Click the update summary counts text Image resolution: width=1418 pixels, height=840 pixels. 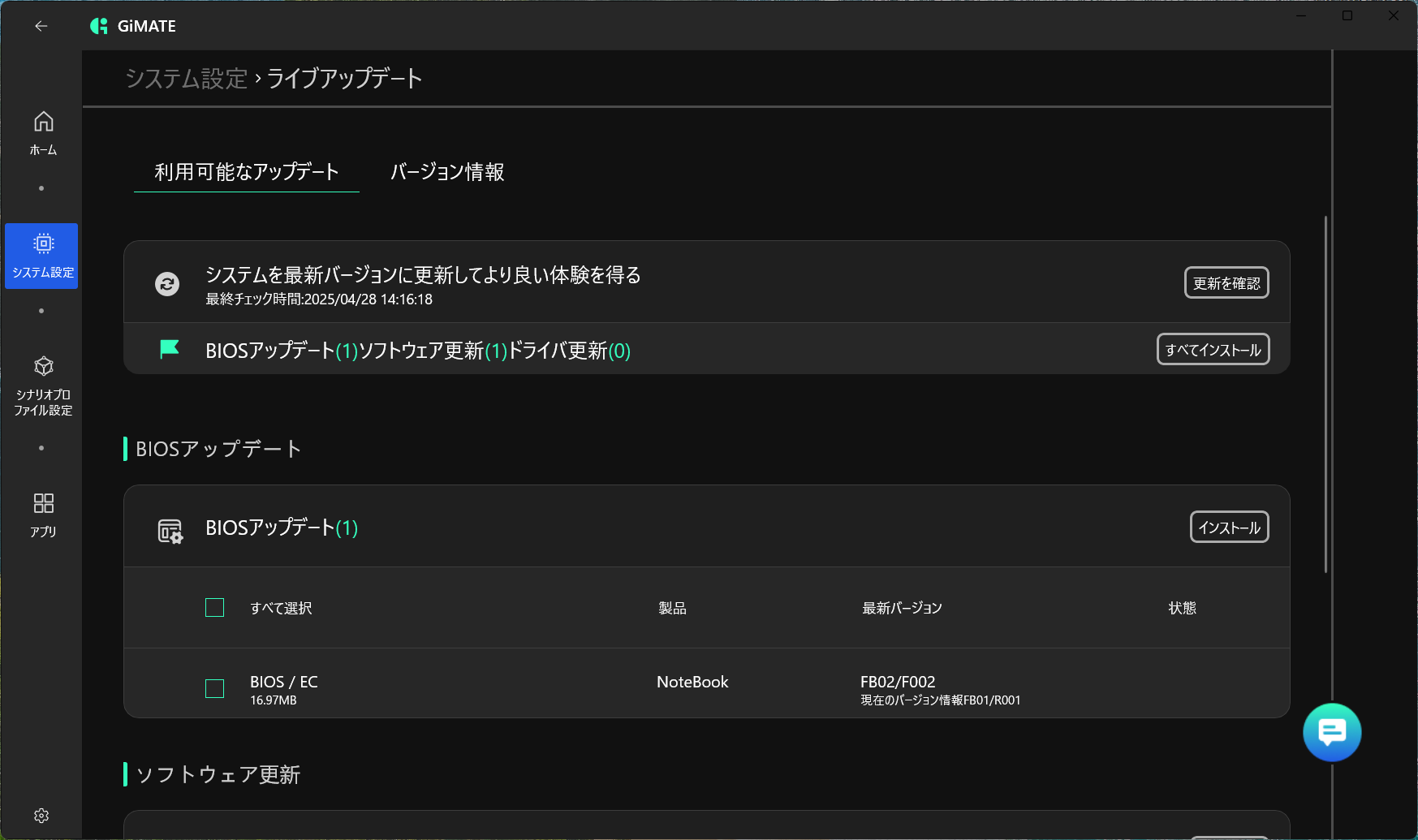(418, 351)
